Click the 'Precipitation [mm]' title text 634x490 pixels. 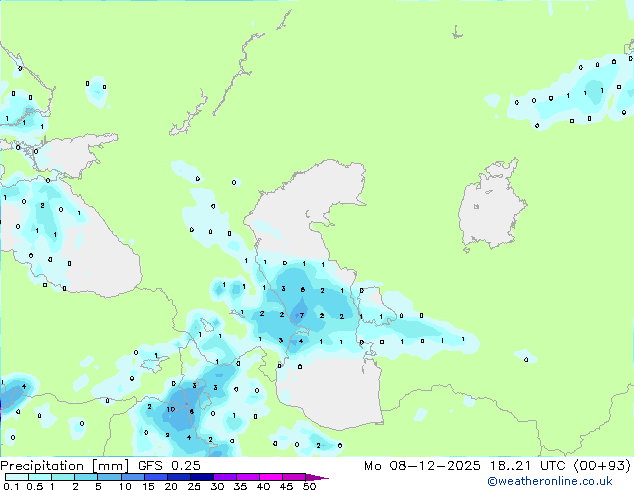(x=64, y=466)
